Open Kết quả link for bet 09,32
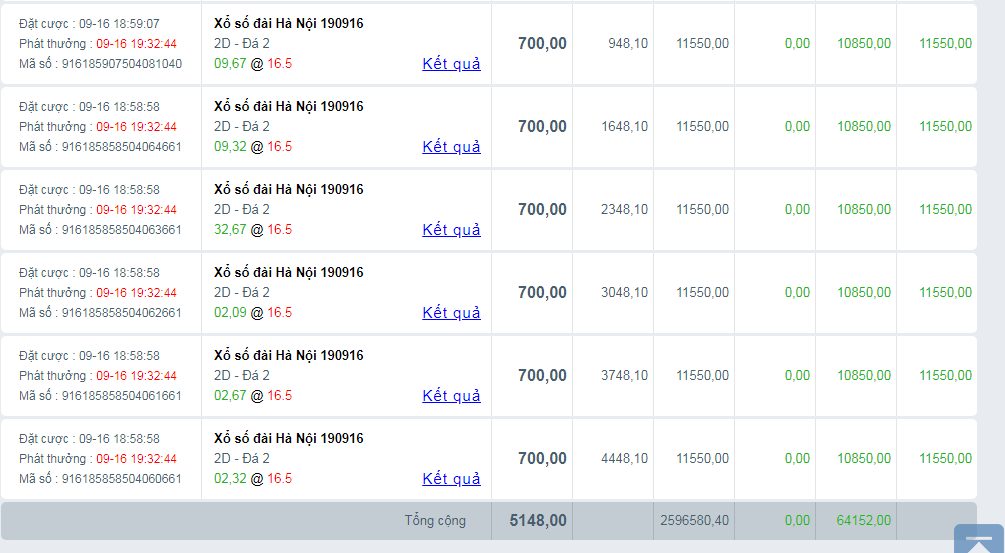 (451, 147)
